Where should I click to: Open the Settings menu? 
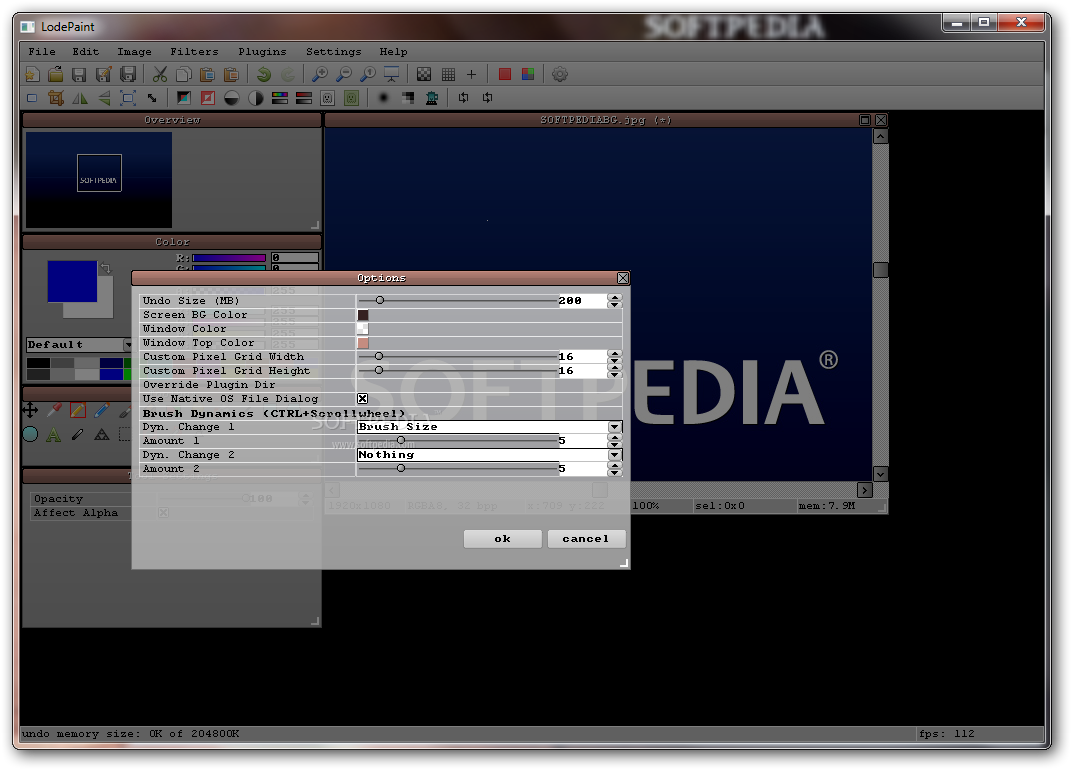(x=333, y=52)
